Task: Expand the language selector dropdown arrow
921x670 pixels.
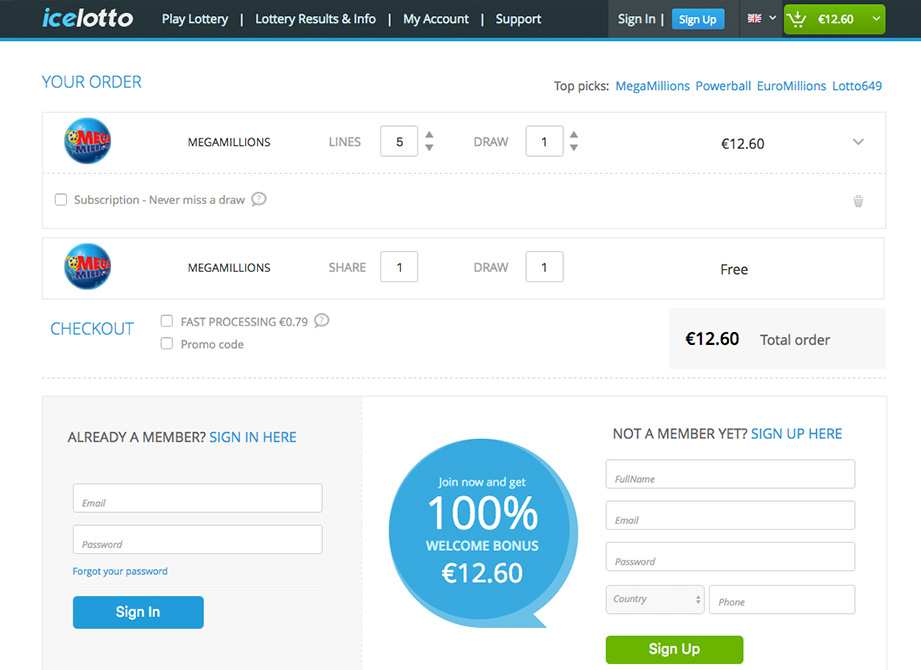Action: [x=772, y=18]
